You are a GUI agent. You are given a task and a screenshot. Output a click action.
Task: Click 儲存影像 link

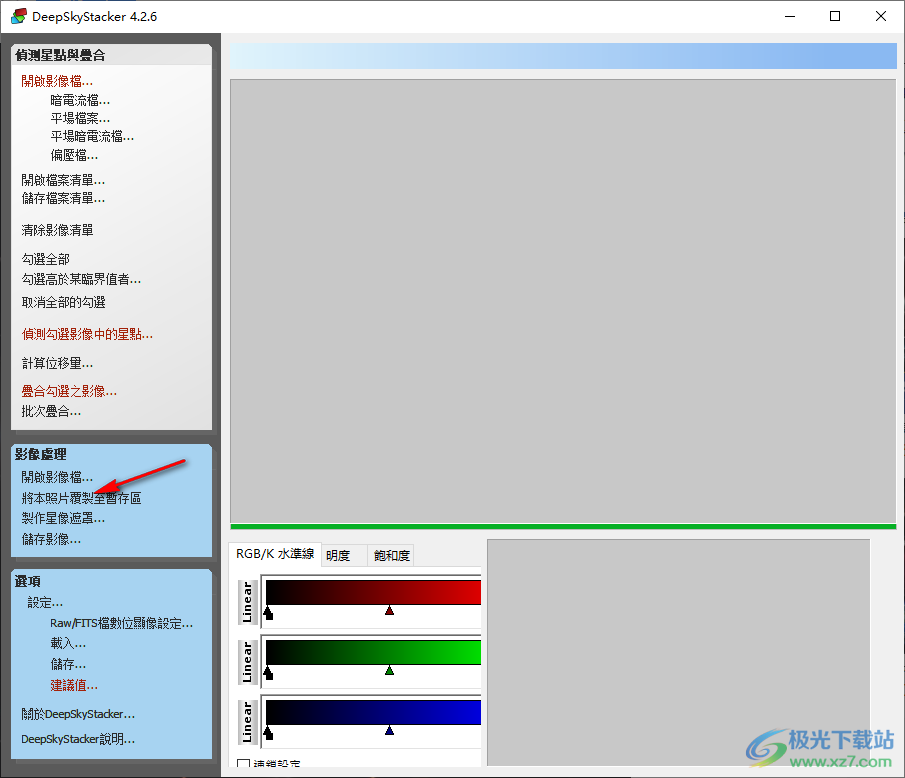pyautogui.click(x=51, y=539)
